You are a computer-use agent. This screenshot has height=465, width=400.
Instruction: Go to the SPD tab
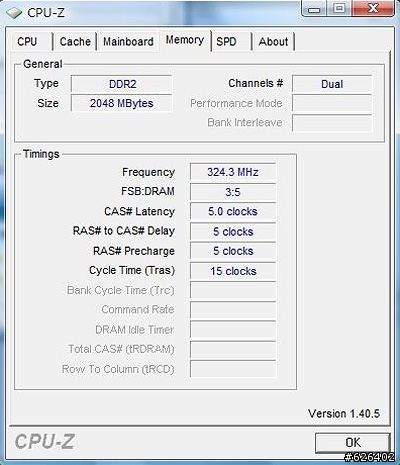point(231,42)
